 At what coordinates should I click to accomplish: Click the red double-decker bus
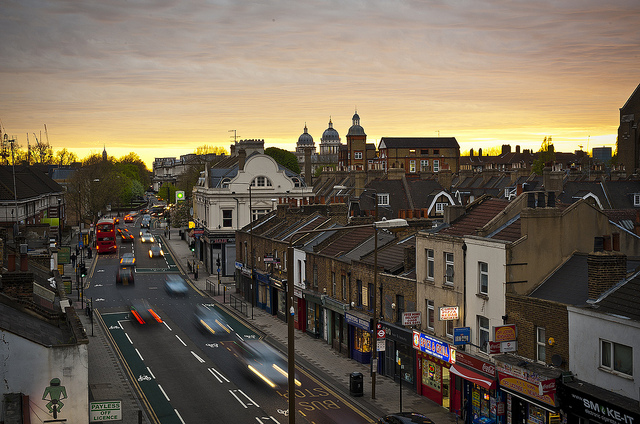[105, 236]
